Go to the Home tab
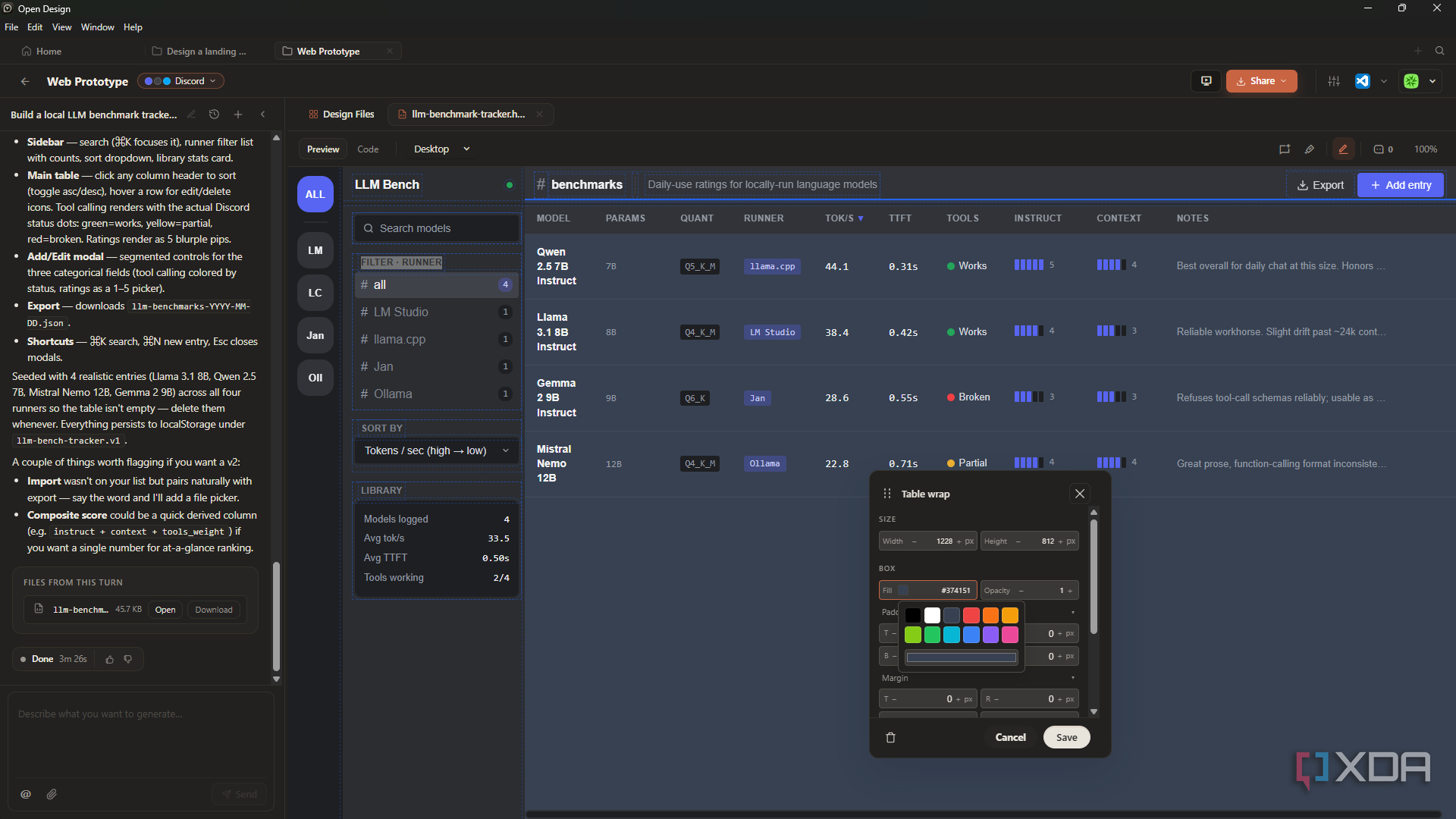Viewport: 1456px width, 819px height. coord(42,51)
